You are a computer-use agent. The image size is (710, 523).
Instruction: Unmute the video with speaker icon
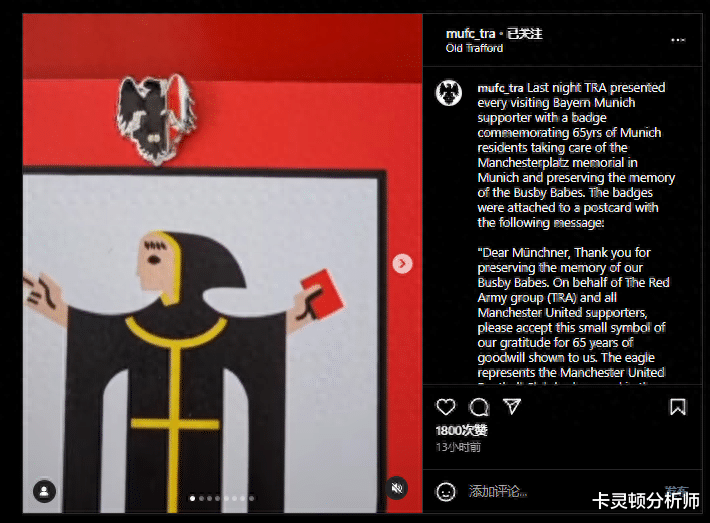[x=397, y=488]
